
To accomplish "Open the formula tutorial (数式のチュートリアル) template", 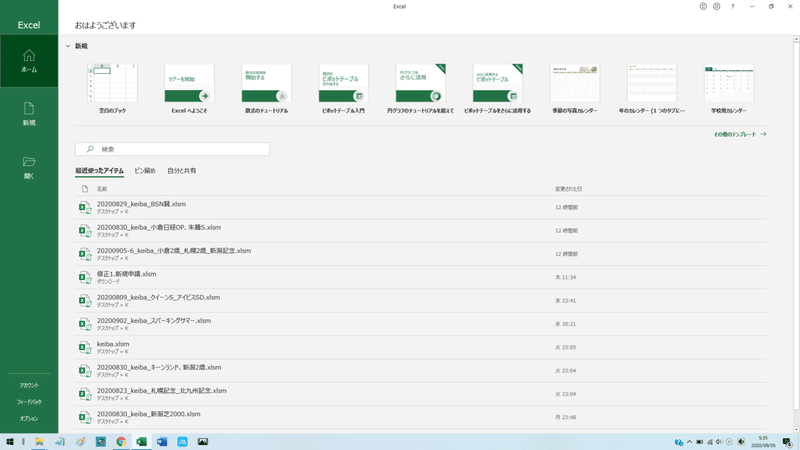I will 266,88.
